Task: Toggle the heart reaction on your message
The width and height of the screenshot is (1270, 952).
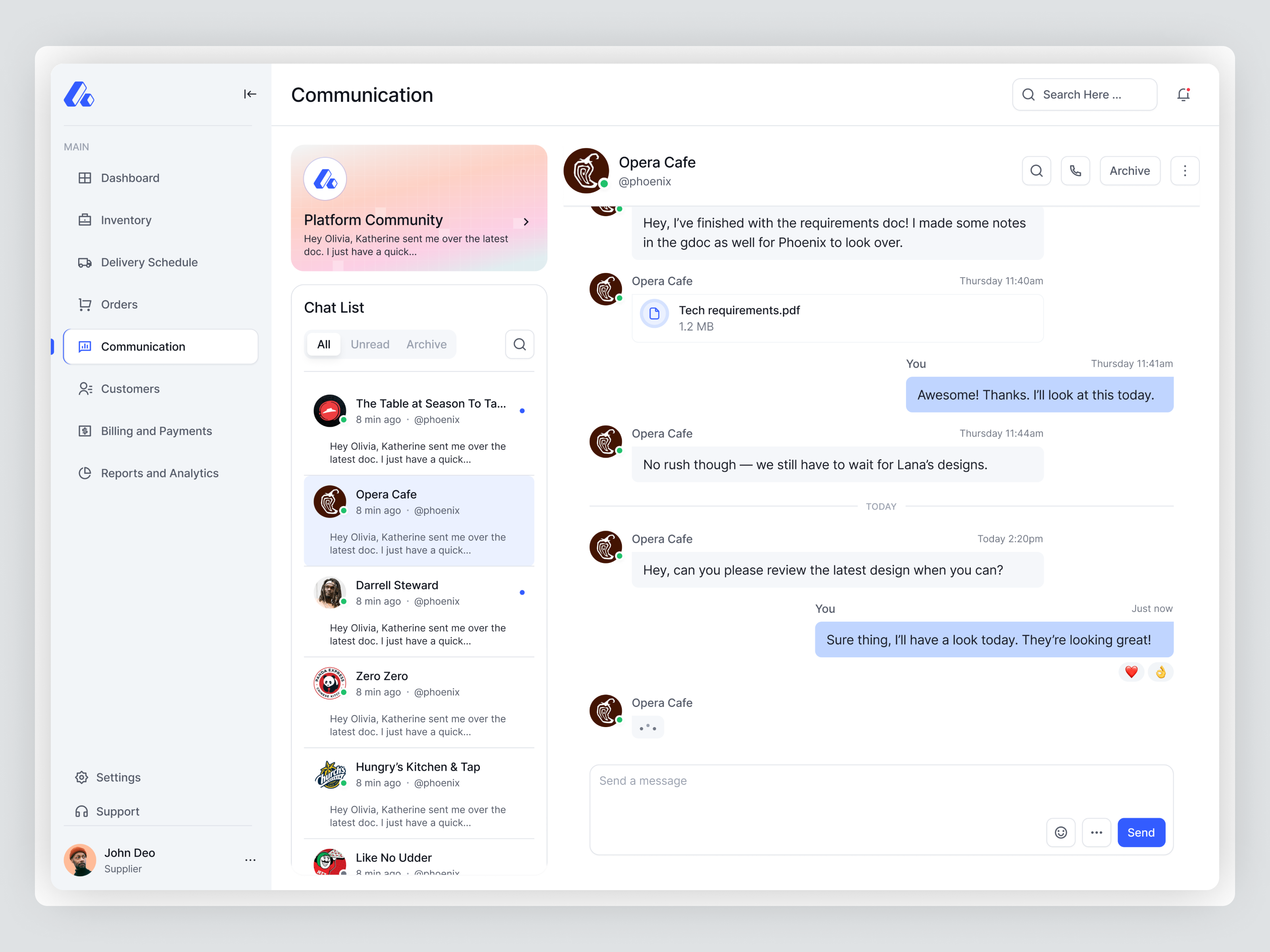Action: (x=1131, y=672)
